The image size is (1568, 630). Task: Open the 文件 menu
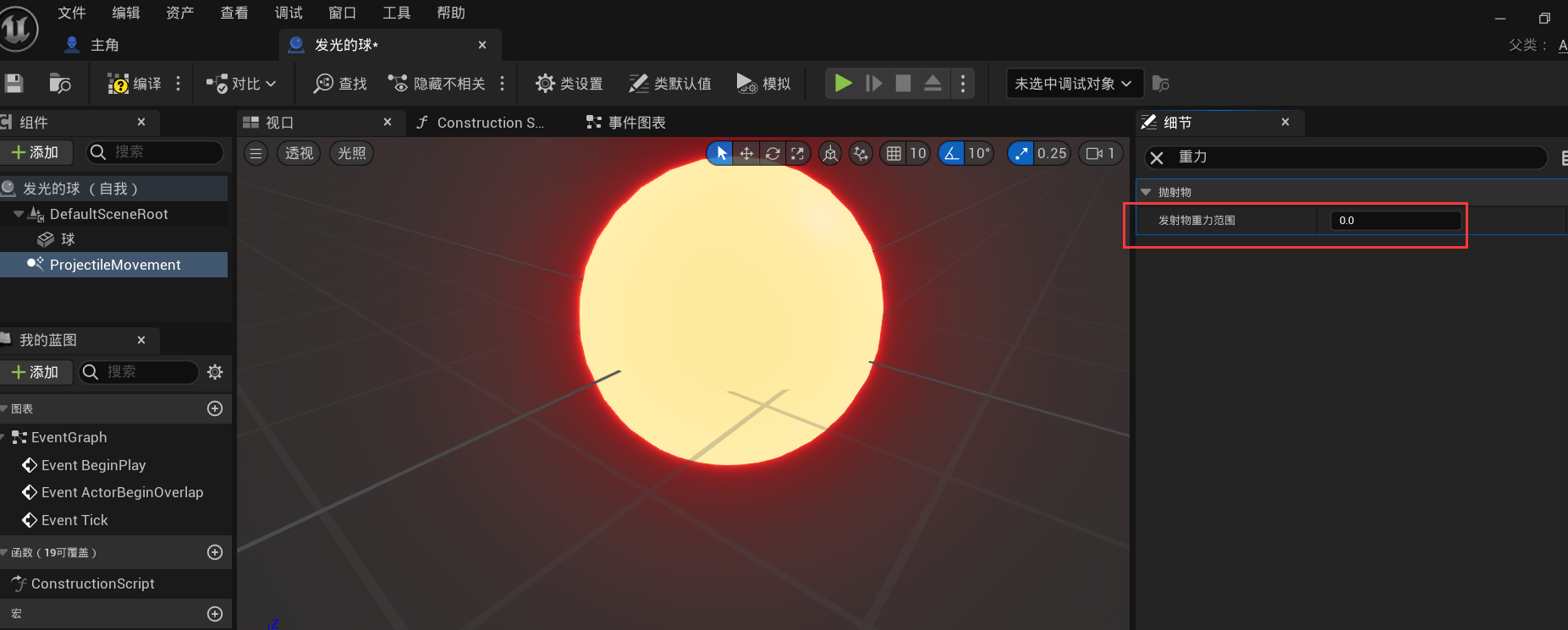tap(72, 13)
